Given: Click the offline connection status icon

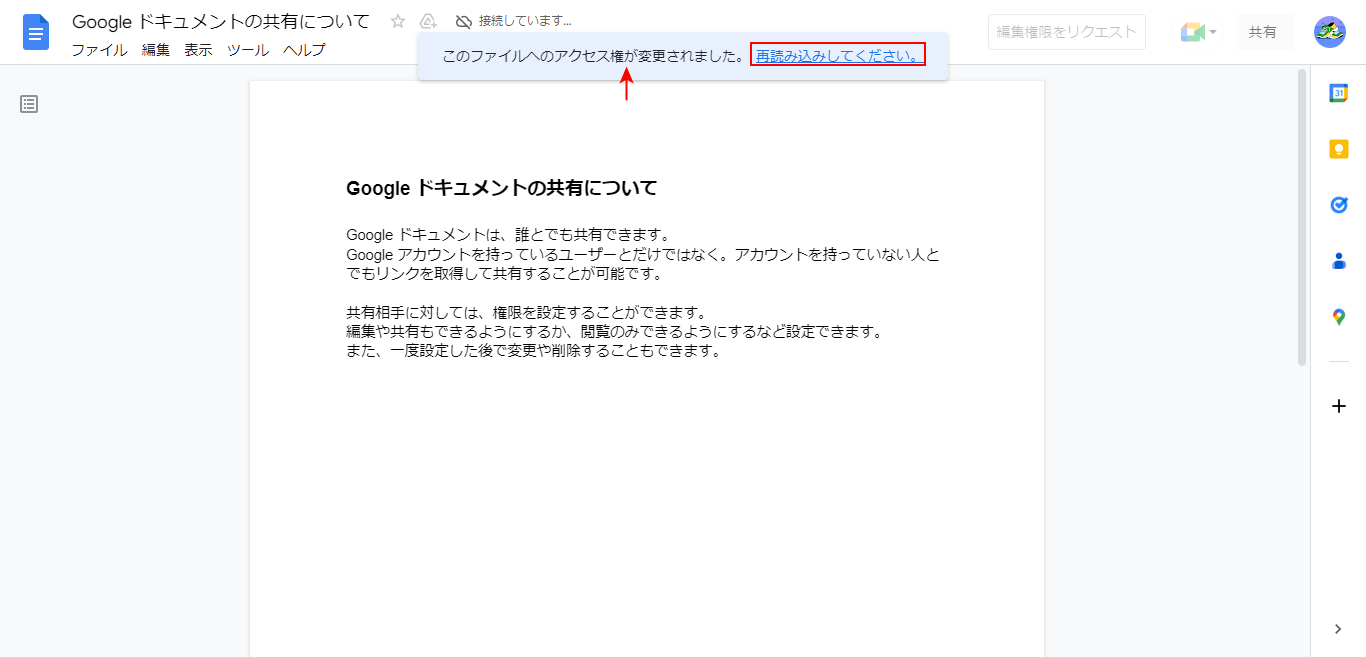Looking at the screenshot, I should [463, 21].
